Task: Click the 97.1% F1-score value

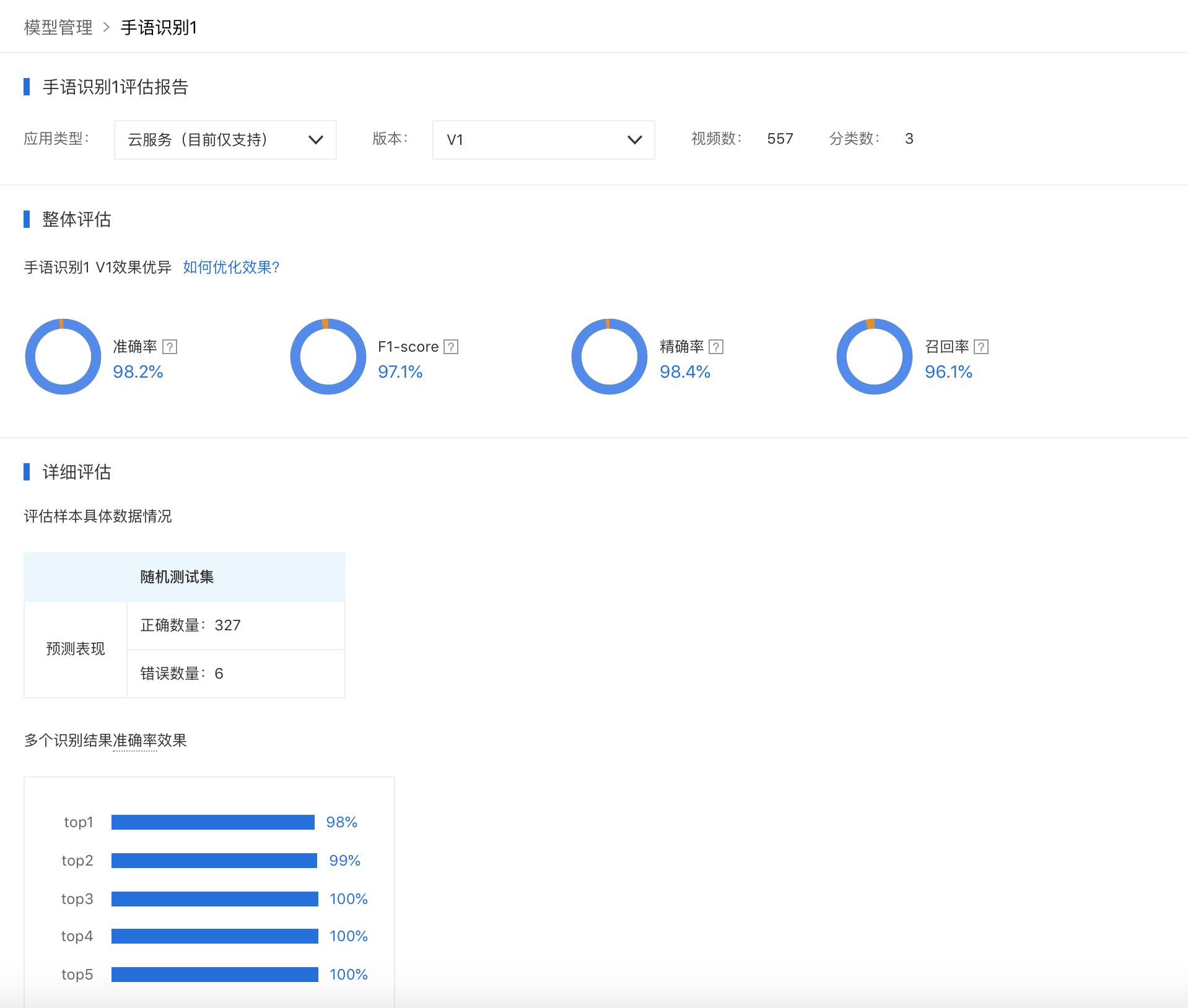Action: point(400,372)
